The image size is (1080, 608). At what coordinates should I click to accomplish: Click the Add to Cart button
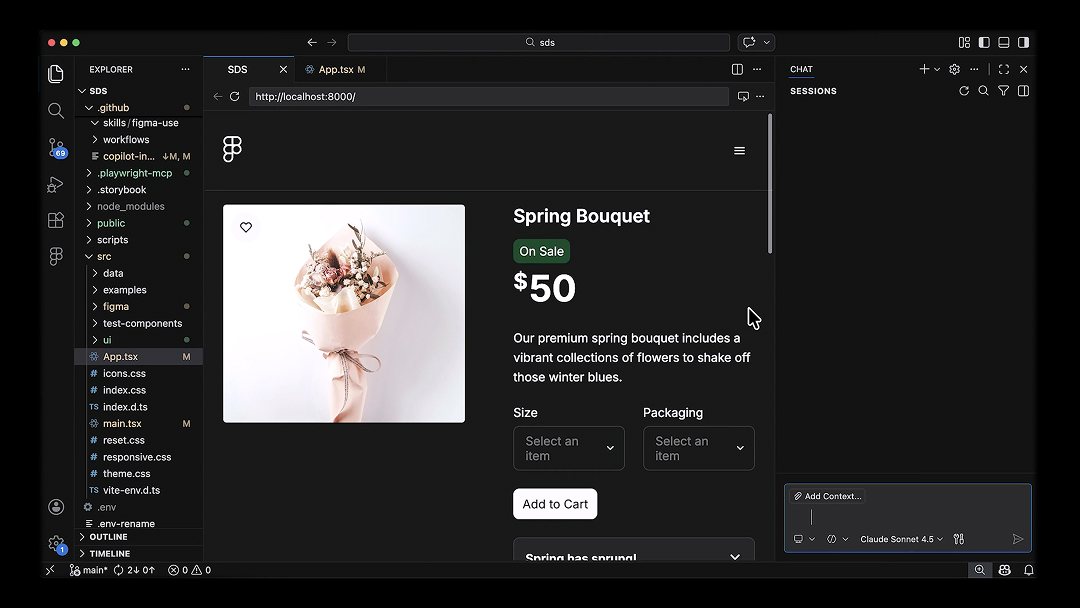[555, 504]
